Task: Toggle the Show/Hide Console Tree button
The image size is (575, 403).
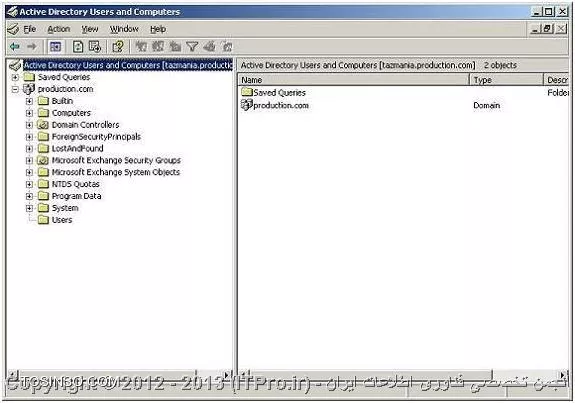Action: click(x=55, y=47)
